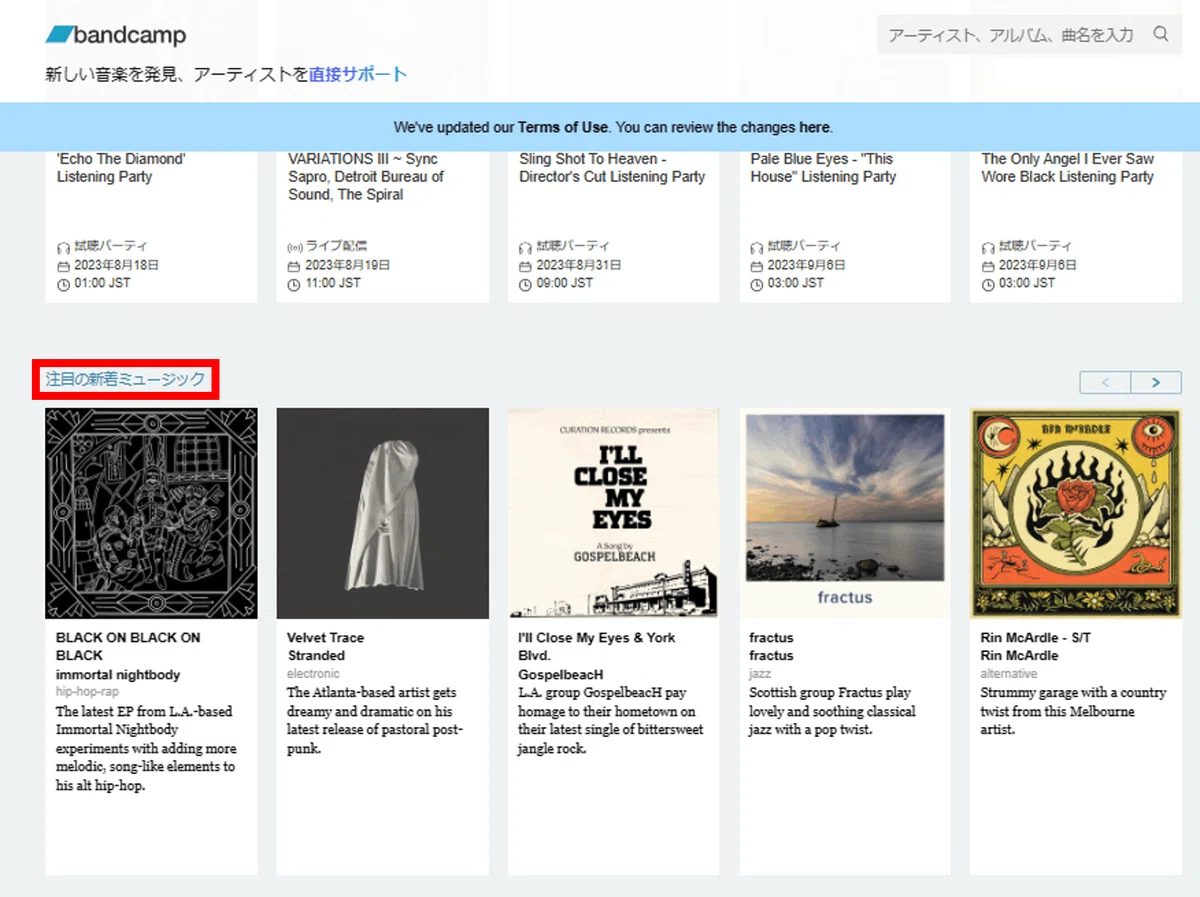Open the Terms of Use link

click(563, 127)
